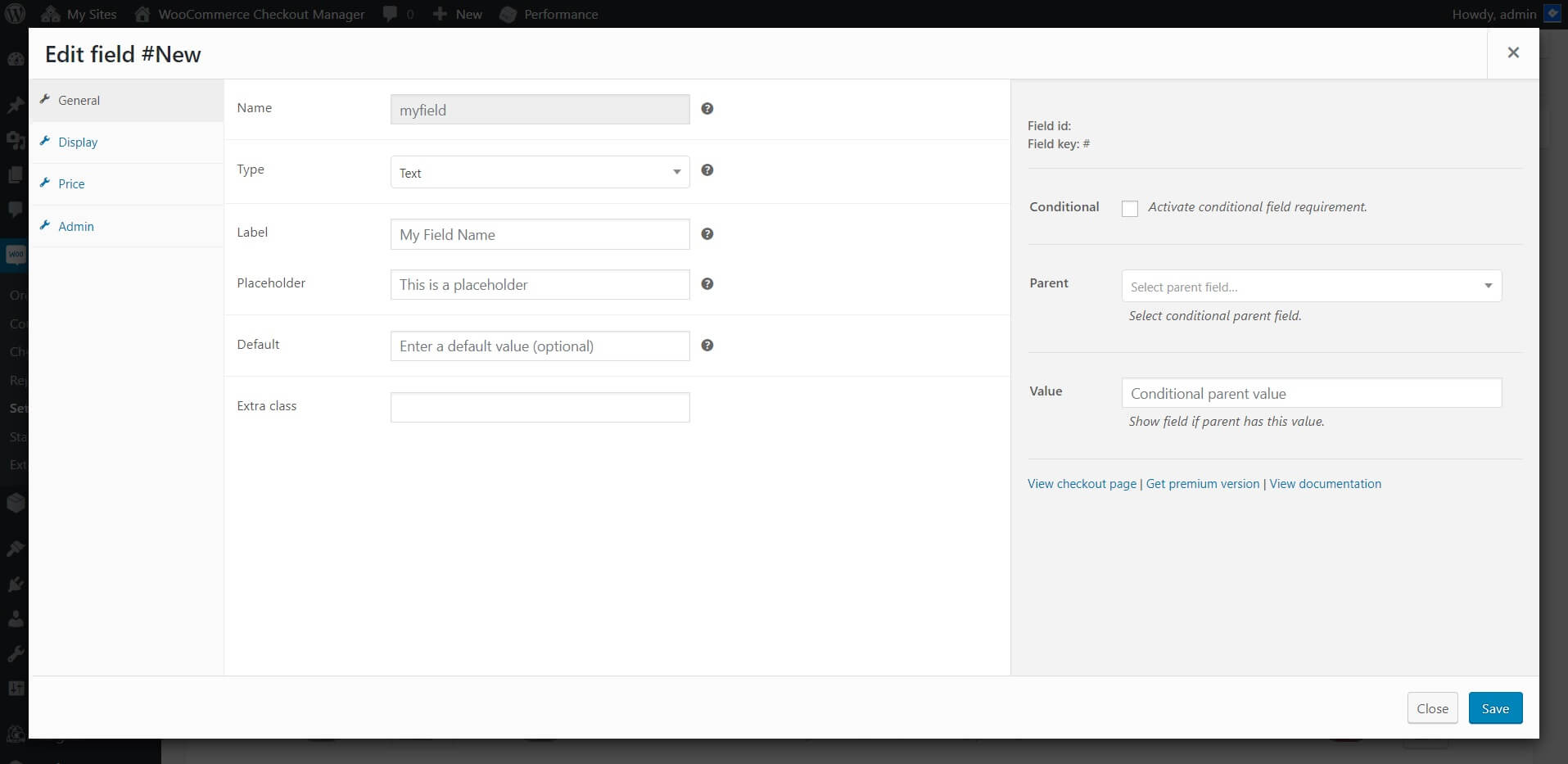Click the wrench icon beside Display tab
Viewport: 1568px width, 764px height.
[x=45, y=141]
